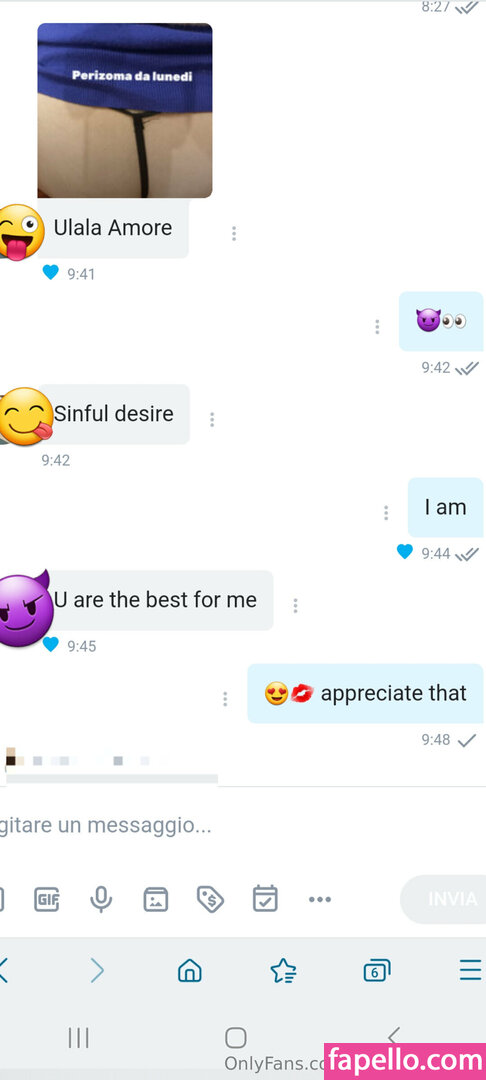Image resolution: width=486 pixels, height=1080 pixels.
Task: Open browser hamburger menu
Action: pyautogui.click(x=471, y=970)
